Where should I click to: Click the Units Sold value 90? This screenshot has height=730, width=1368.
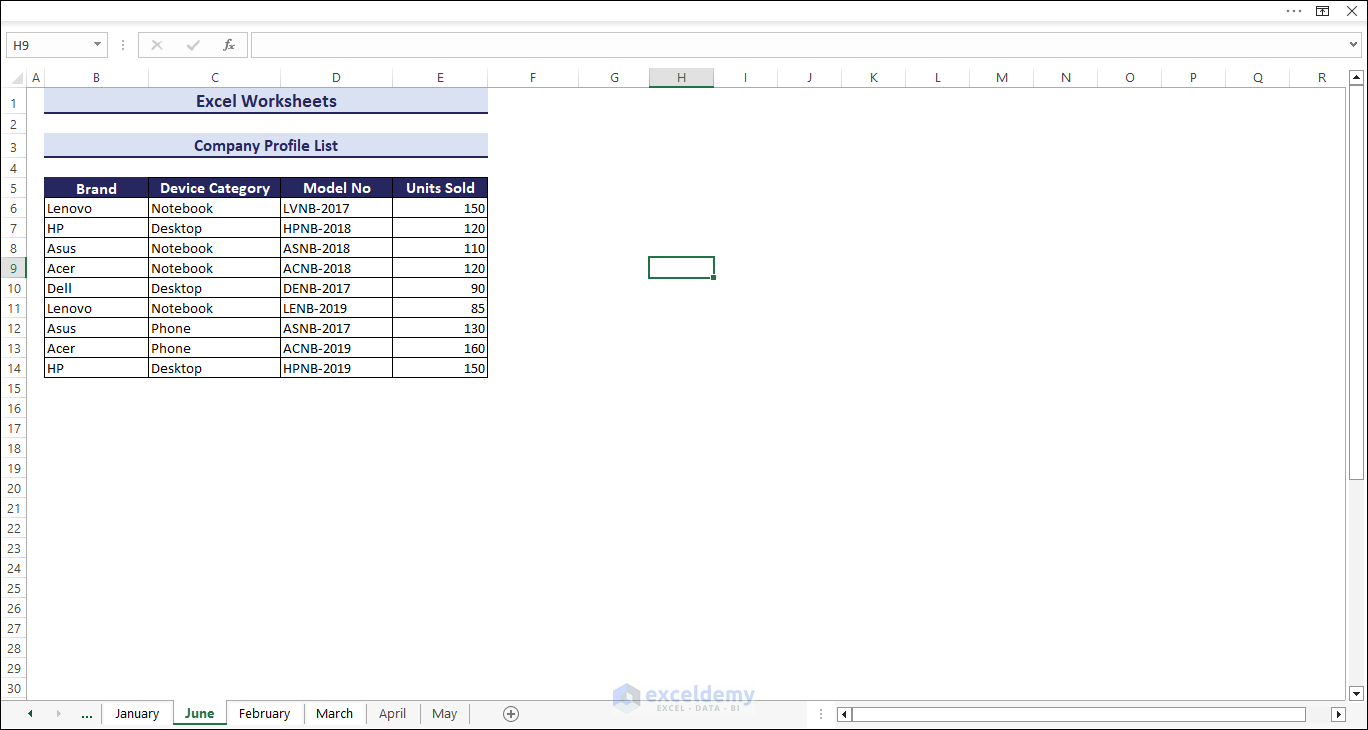click(440, 288)
